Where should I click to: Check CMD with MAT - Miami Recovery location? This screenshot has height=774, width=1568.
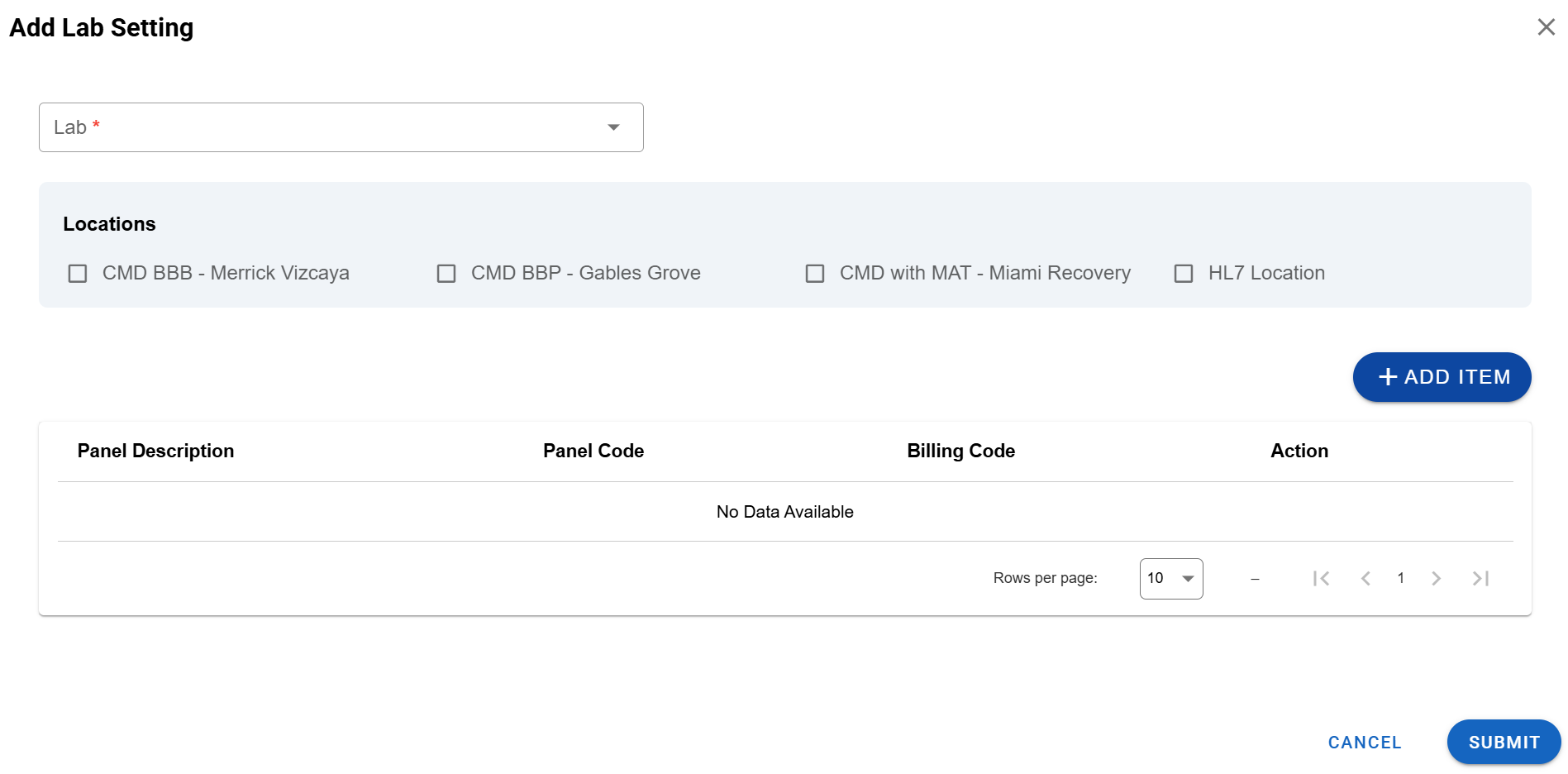pos(815,273)
